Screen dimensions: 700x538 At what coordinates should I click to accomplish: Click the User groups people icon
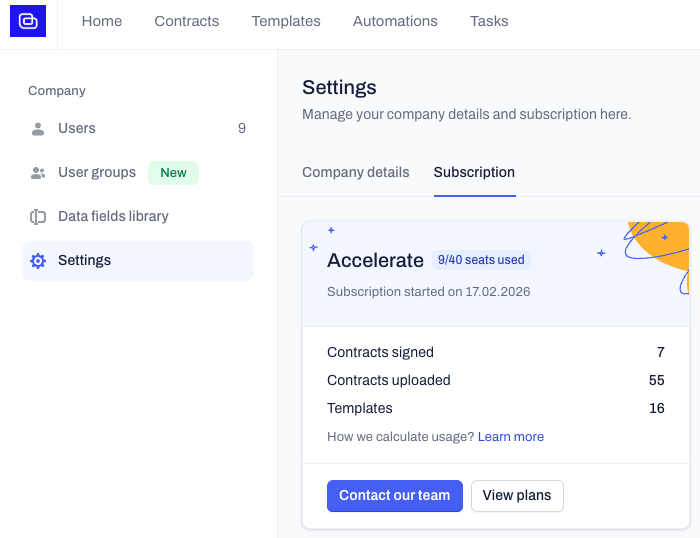tap(38, 172)
